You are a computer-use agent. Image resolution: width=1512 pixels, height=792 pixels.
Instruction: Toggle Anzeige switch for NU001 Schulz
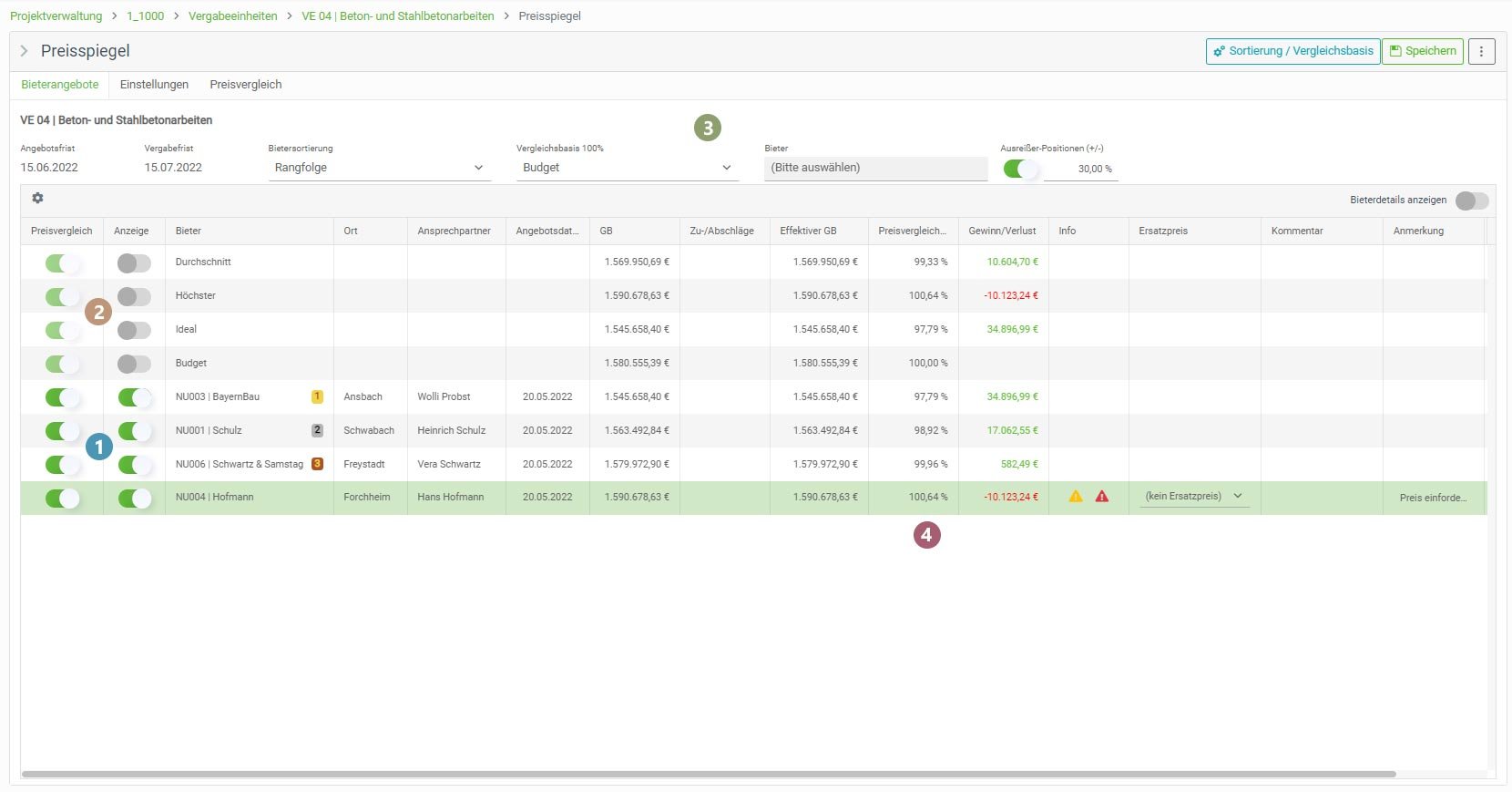134,431
